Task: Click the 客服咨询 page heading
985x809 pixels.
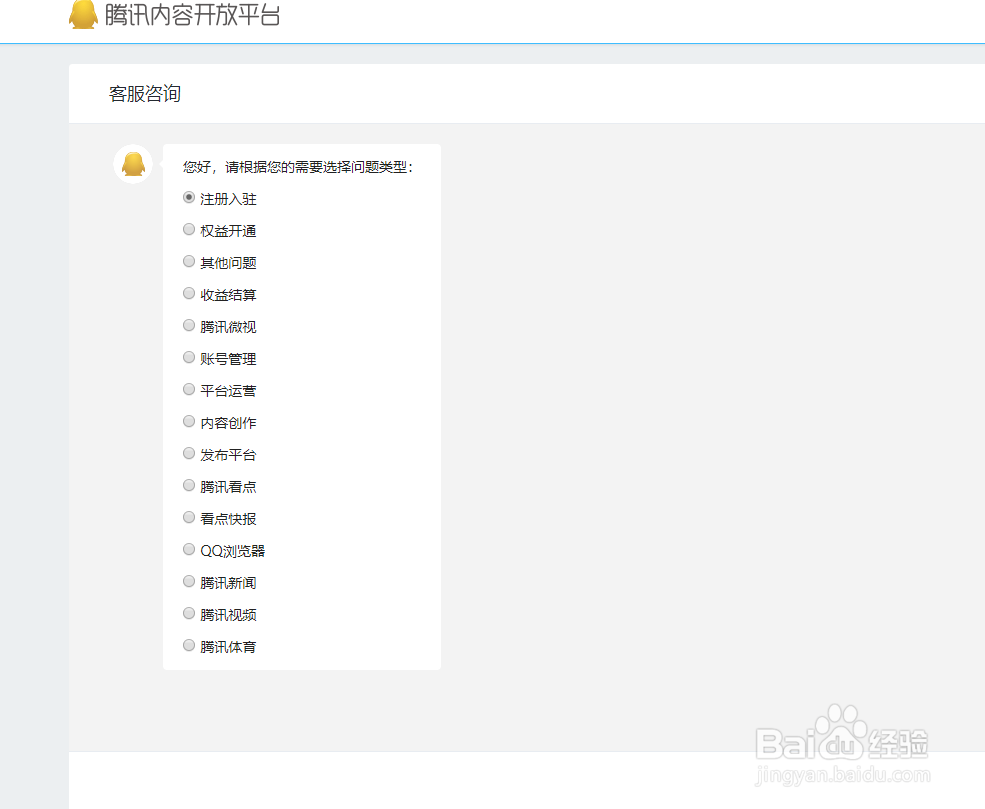Action: [x=144, y=94]
